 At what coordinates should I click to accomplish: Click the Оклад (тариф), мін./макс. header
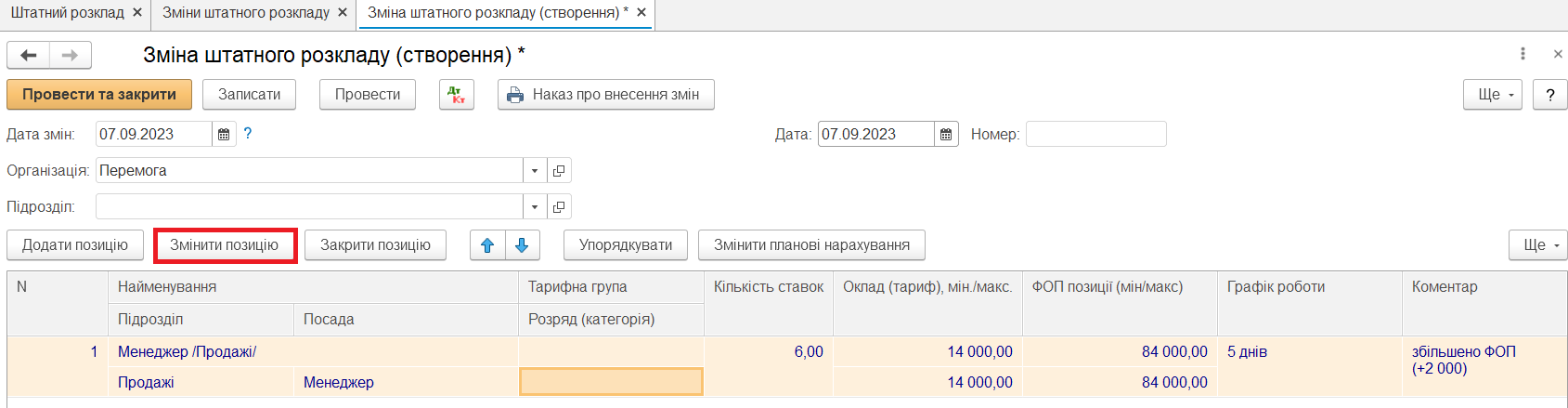pos(927,303)
